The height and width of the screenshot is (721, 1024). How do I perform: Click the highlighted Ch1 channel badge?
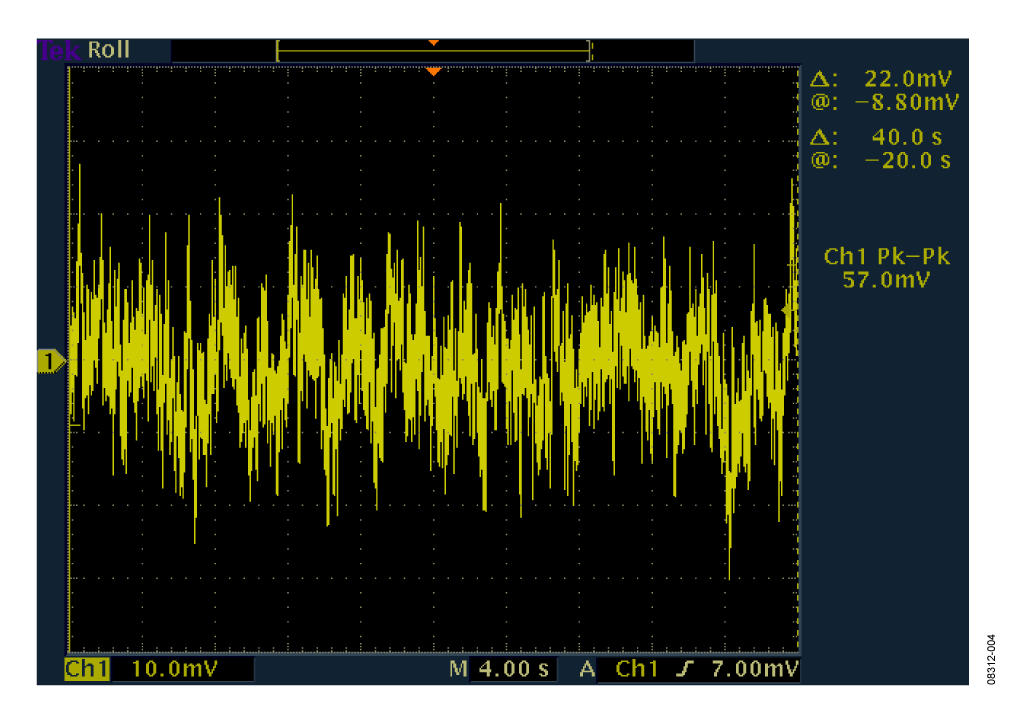point(87,669)
